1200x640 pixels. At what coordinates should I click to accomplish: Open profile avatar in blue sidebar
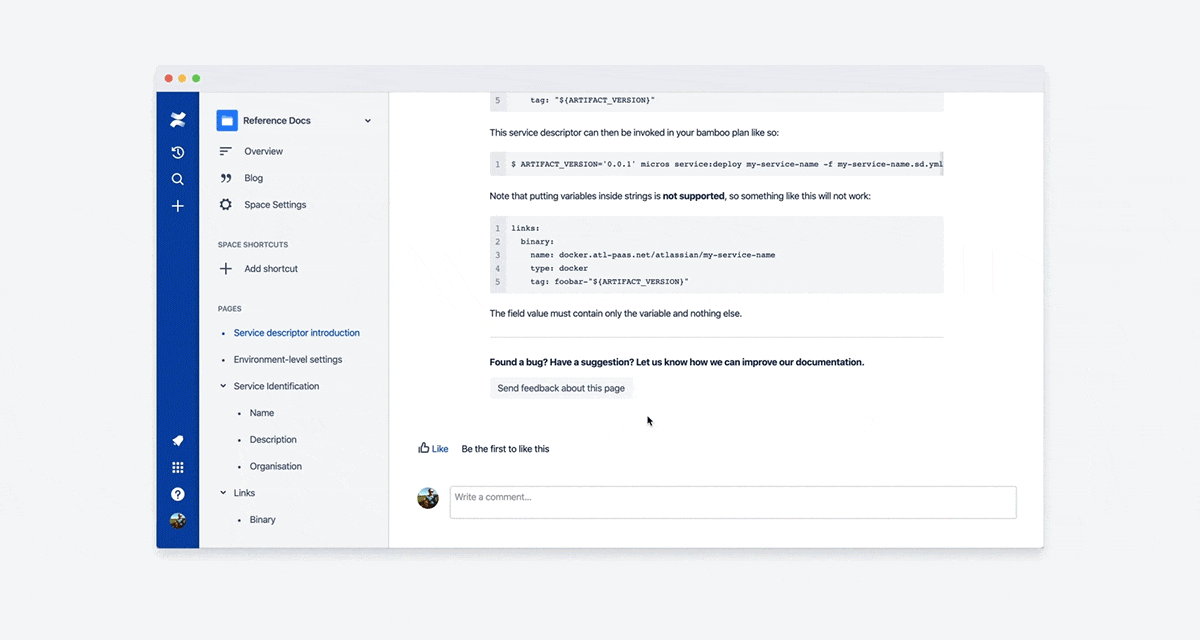(x=178, y=521)
